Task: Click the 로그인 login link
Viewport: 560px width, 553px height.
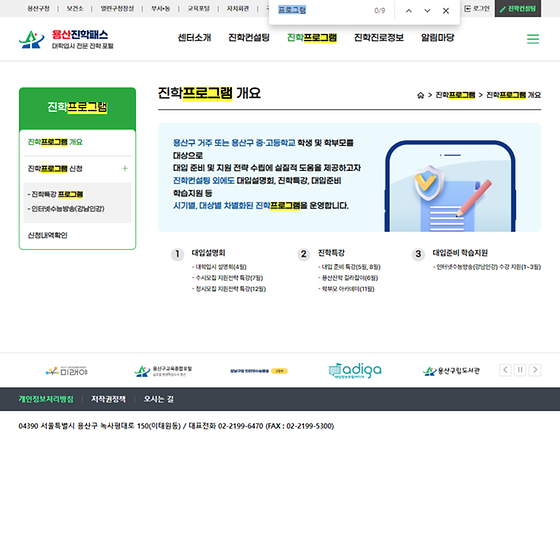Action: [477, 9]
